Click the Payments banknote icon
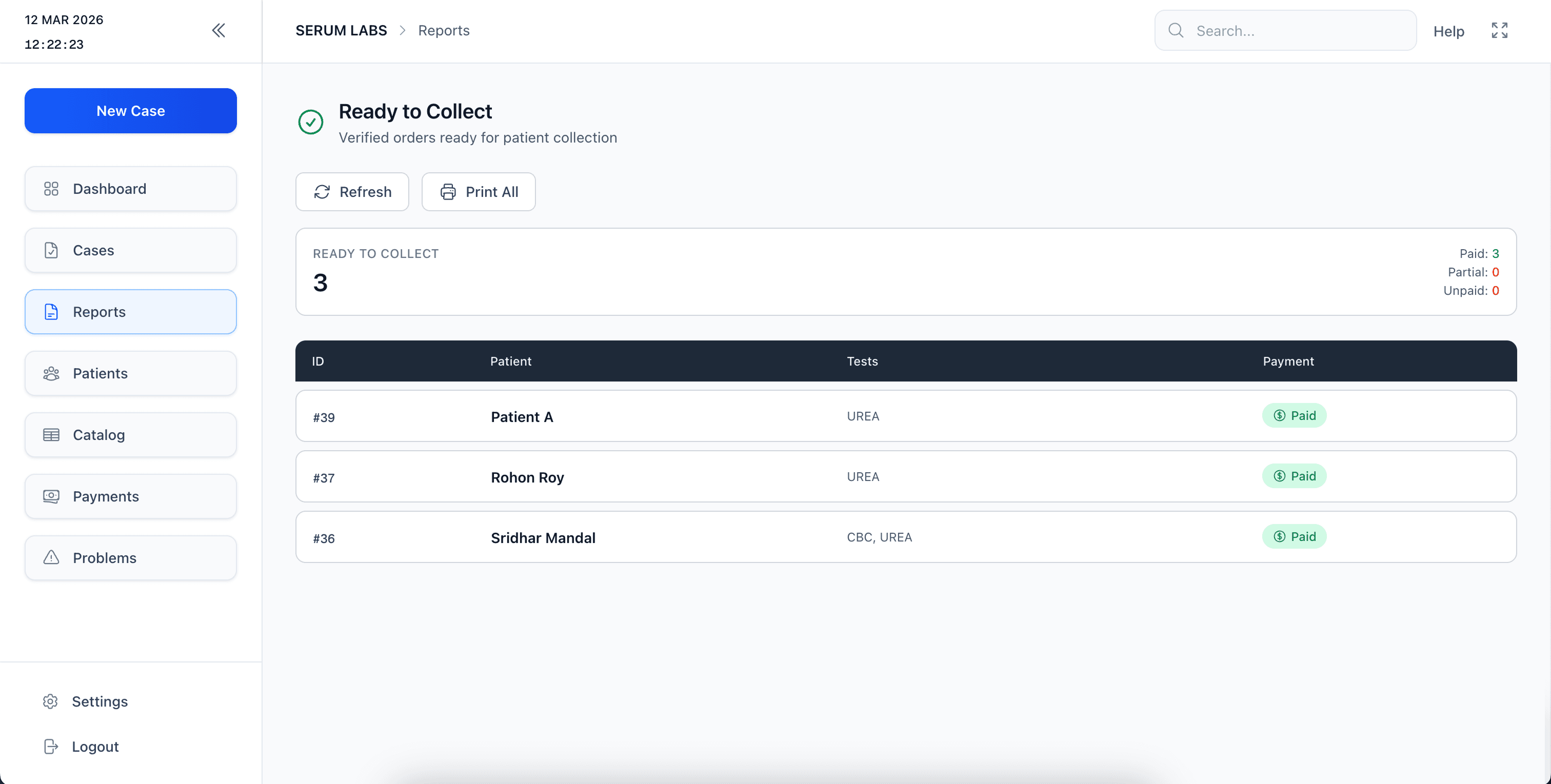This screenshot has width=1551, height=784. tap(51, 496)
